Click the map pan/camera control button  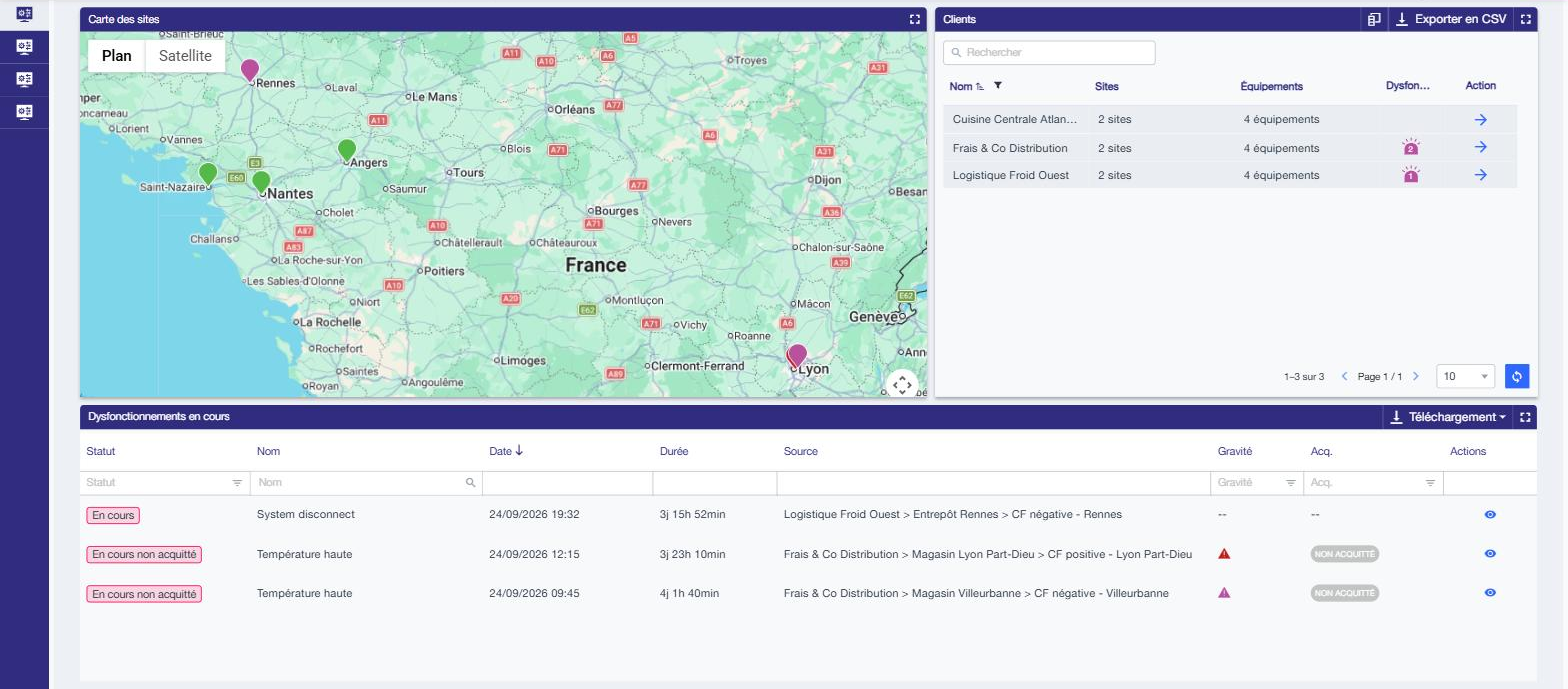[x=902, y=385]
